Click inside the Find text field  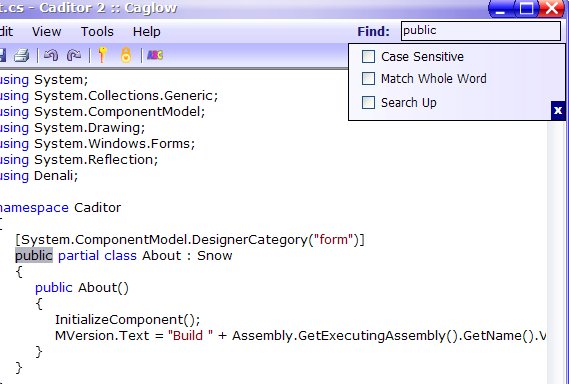(481, 31)
